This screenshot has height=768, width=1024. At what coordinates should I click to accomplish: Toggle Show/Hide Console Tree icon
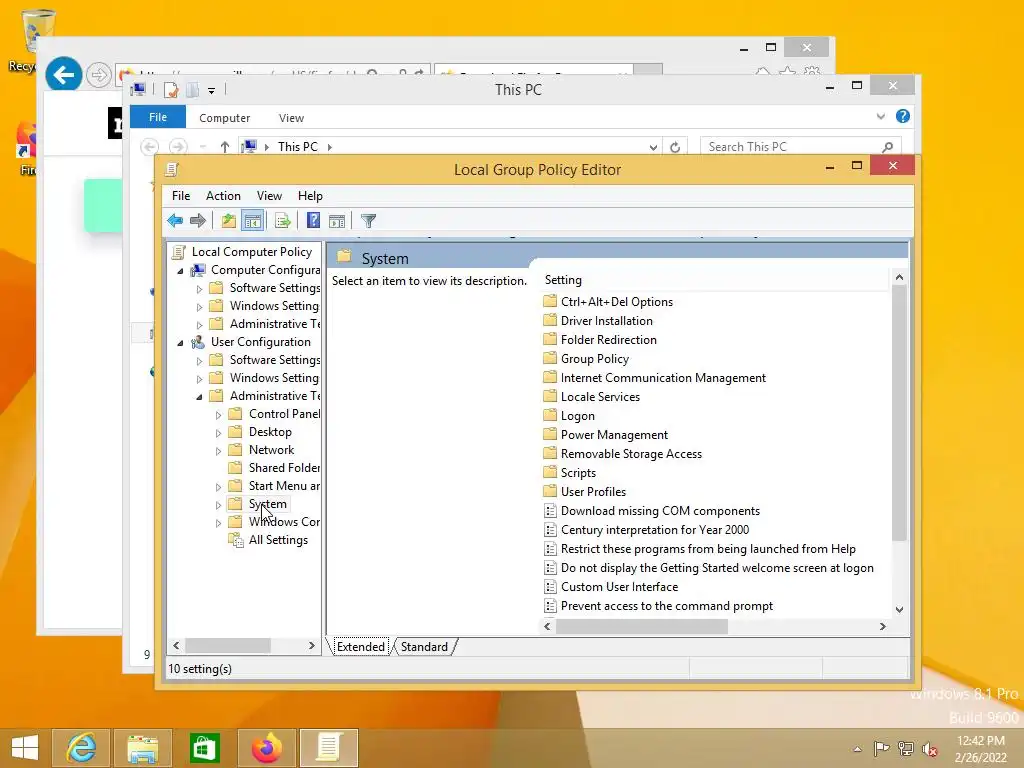pyautogui.click(x=252, y=221)
